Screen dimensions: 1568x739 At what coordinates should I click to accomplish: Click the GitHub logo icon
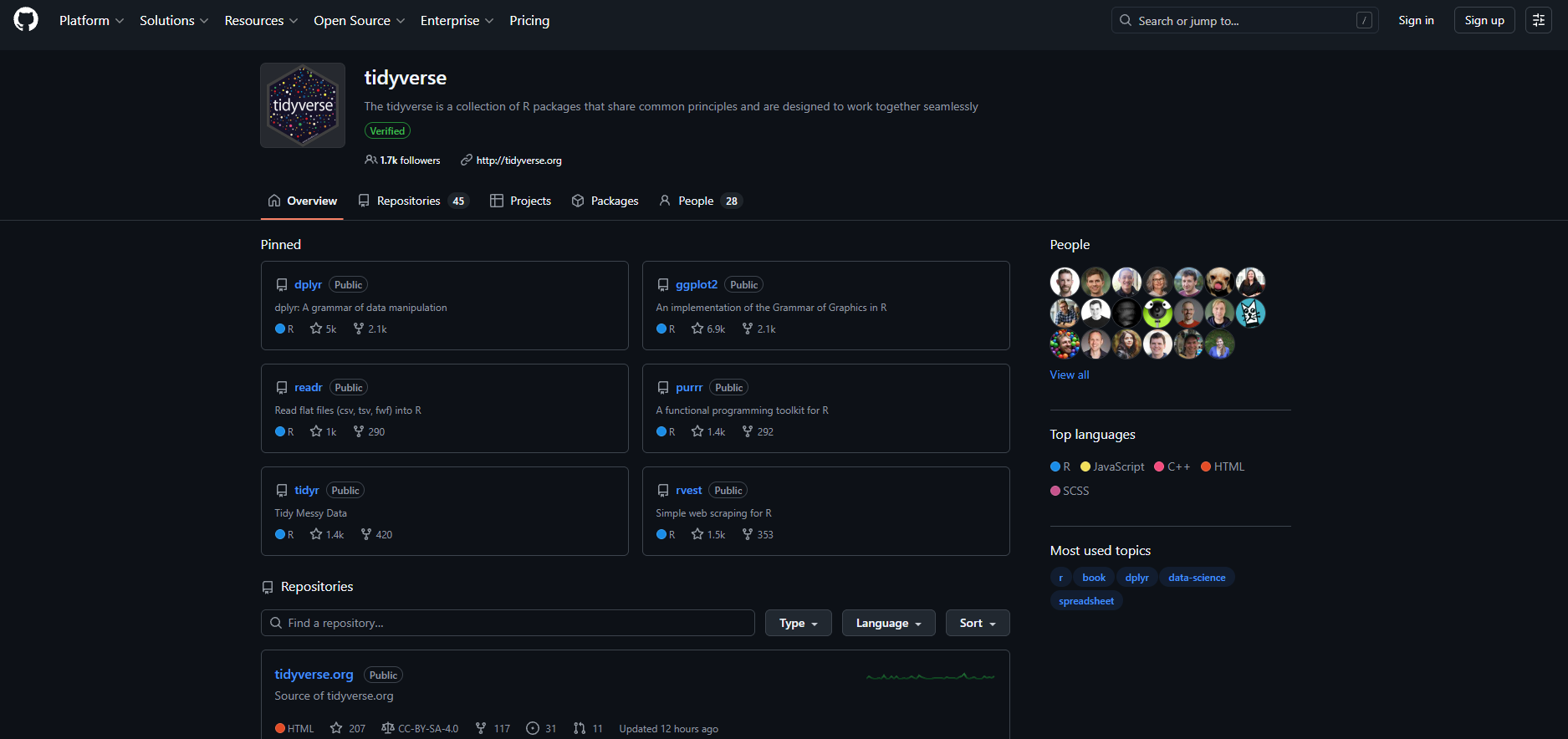(x=26, y=20)
